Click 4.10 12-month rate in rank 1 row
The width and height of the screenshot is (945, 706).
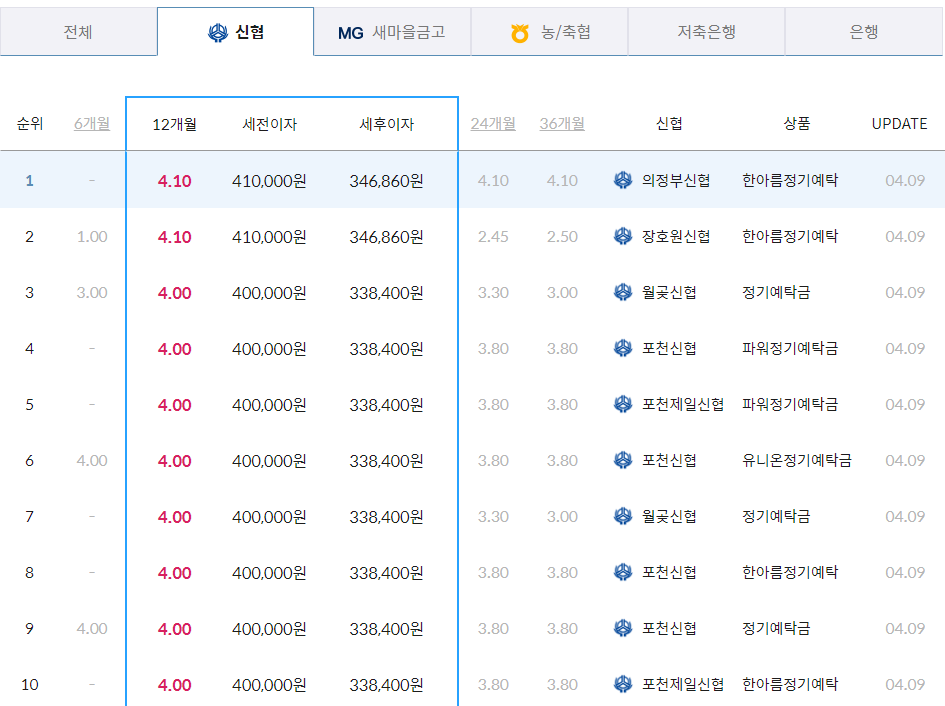[174, 181]
